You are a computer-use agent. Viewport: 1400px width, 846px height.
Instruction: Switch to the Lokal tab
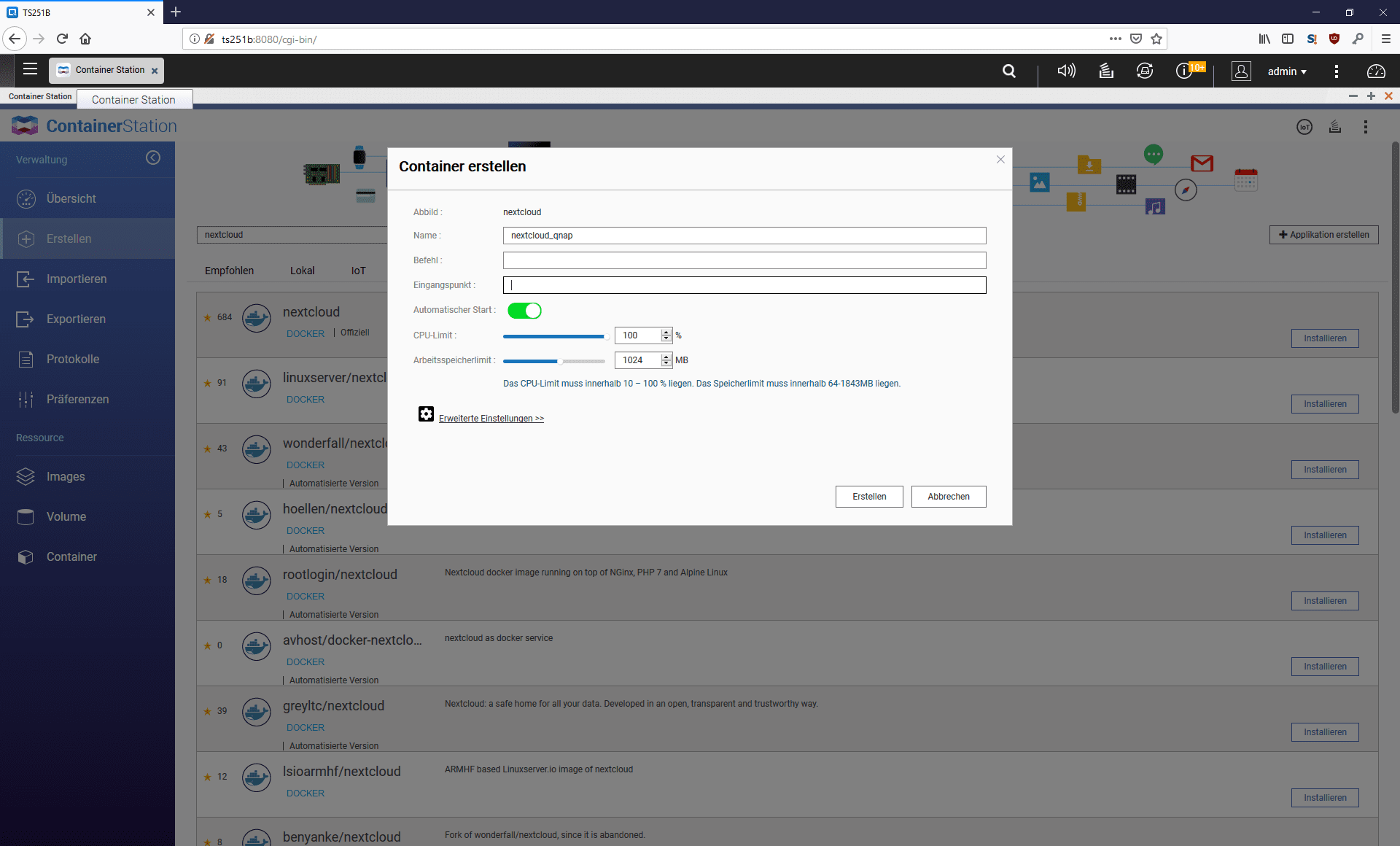302,271
